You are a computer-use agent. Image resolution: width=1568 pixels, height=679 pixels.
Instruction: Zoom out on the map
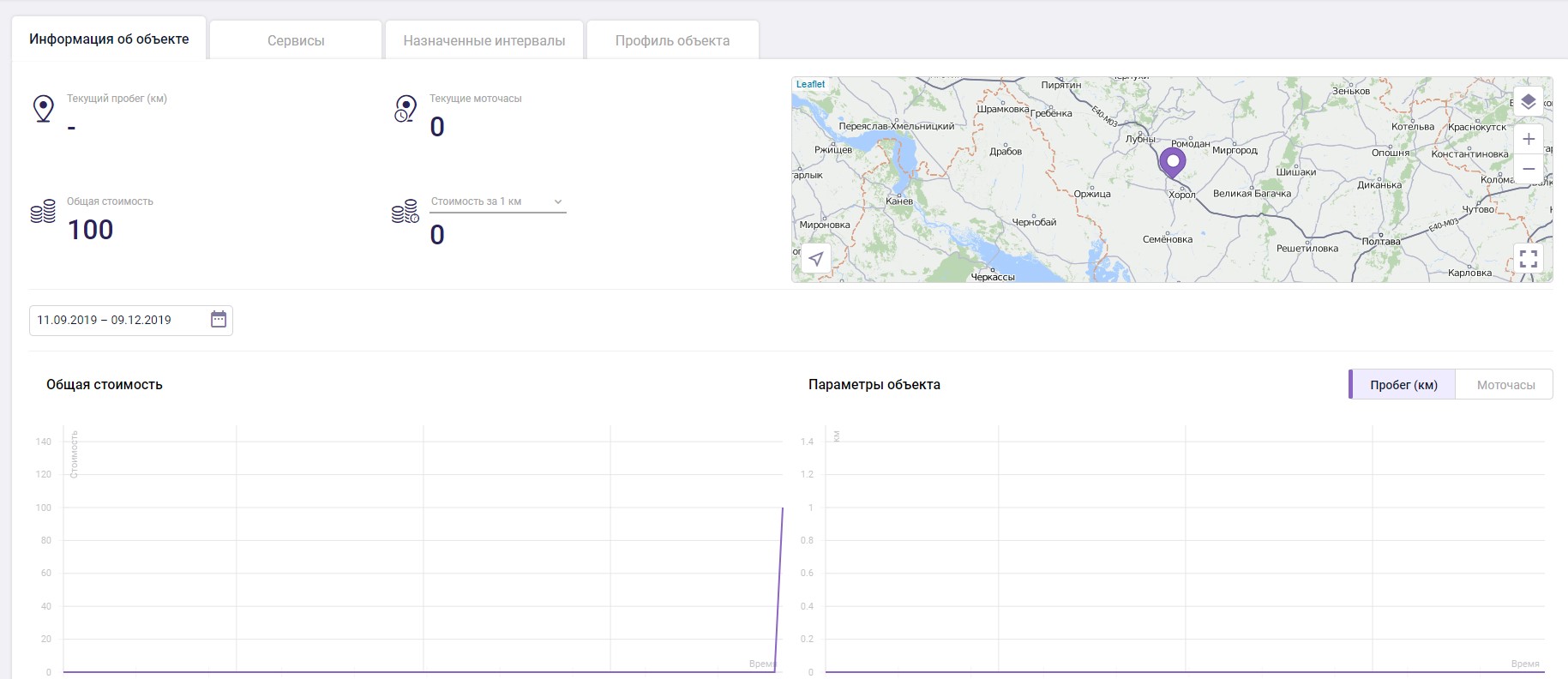tap(1528, 169)
